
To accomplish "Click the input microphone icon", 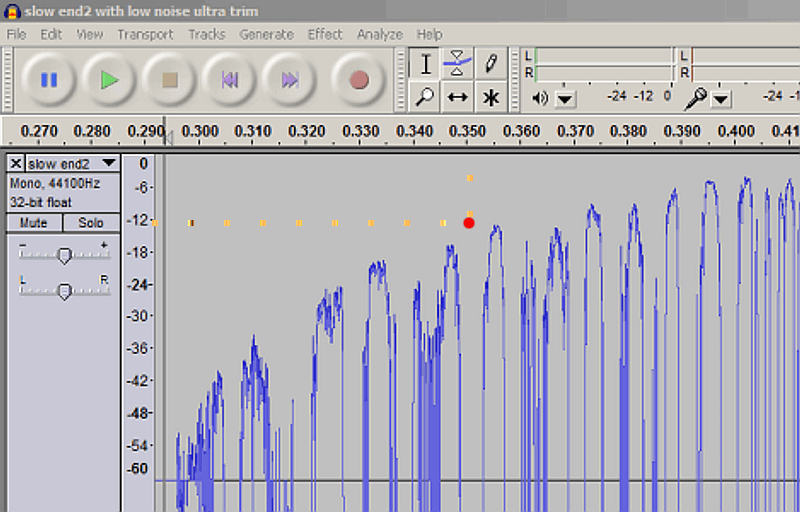I will click(695, 98).
